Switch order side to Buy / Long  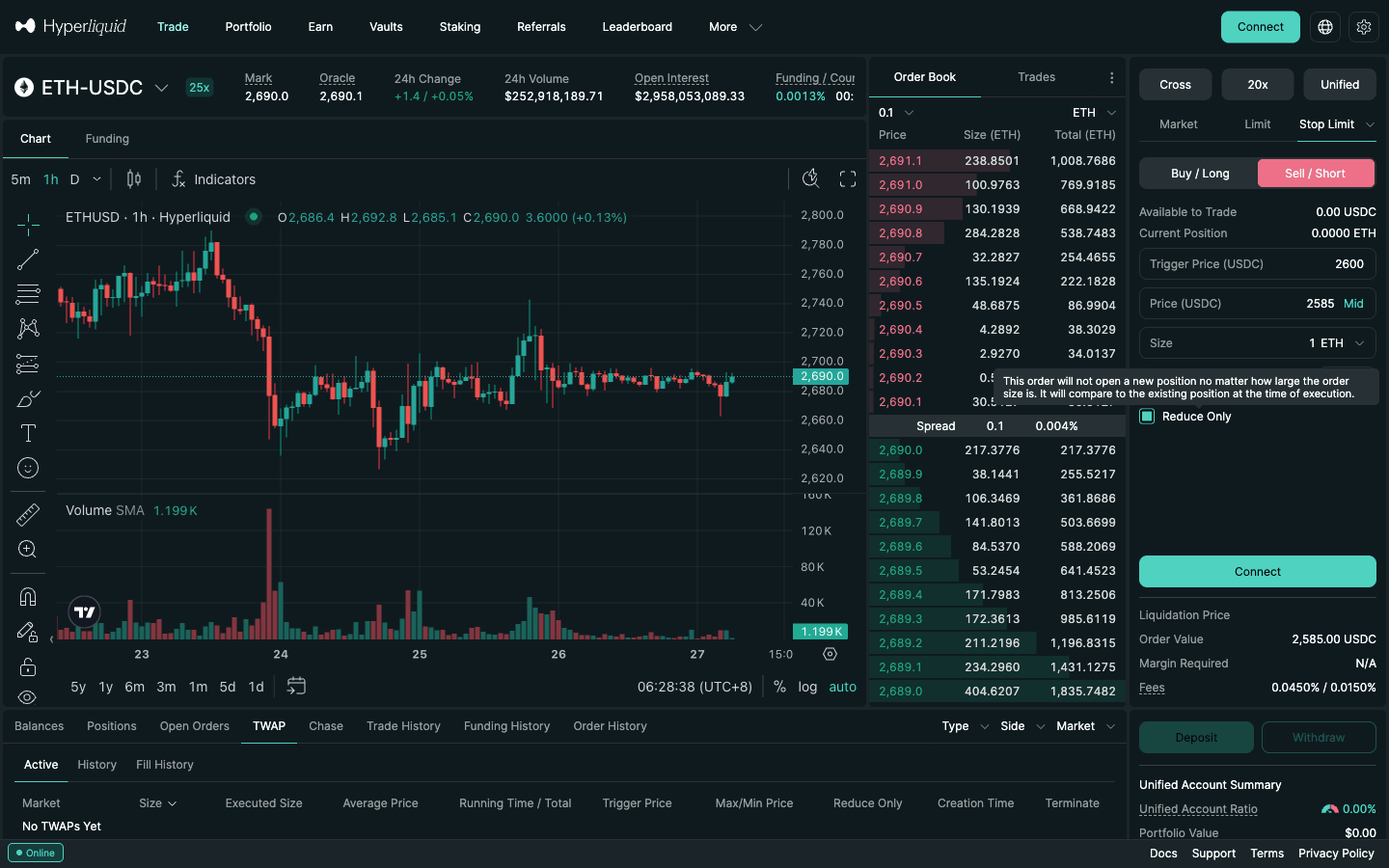(x=1199, y=174)
